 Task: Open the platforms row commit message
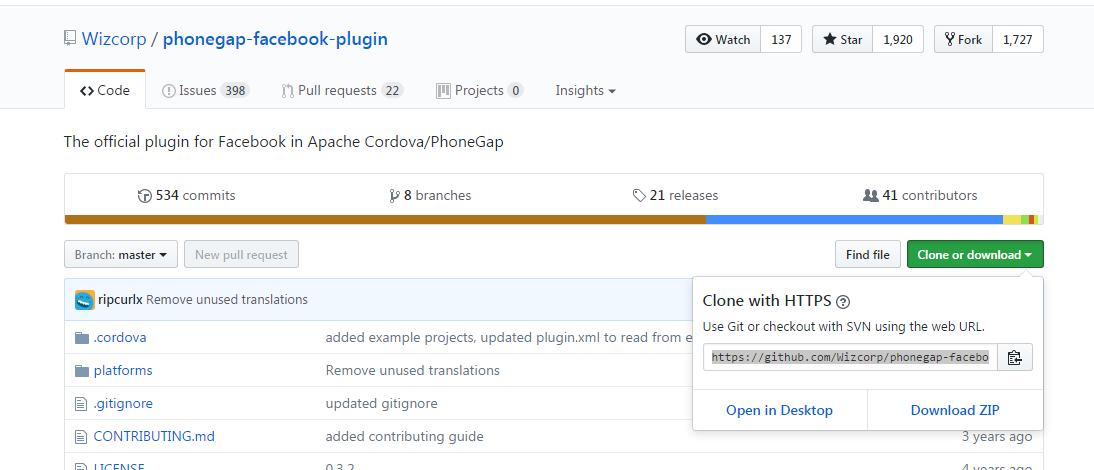pyautogui.click(x=412, y=371)
